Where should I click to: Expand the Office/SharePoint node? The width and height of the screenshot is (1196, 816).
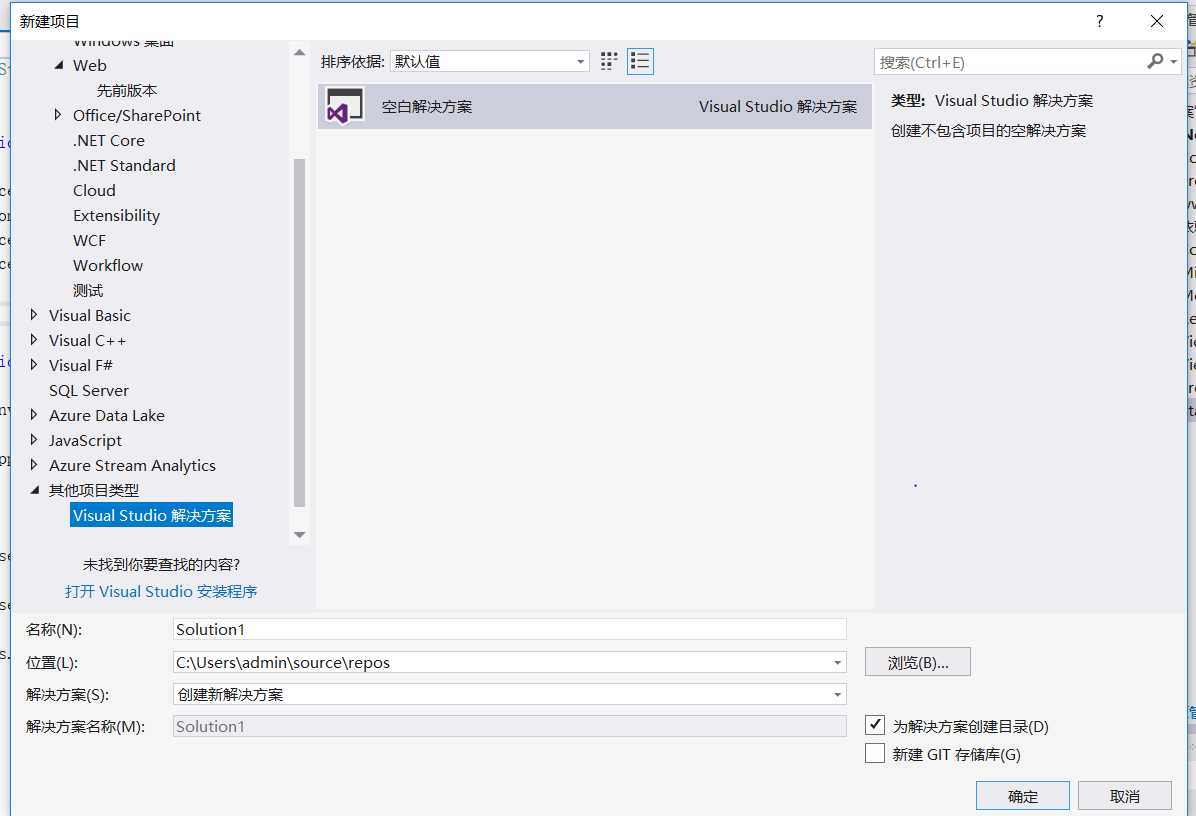click(x=58, y=115)
